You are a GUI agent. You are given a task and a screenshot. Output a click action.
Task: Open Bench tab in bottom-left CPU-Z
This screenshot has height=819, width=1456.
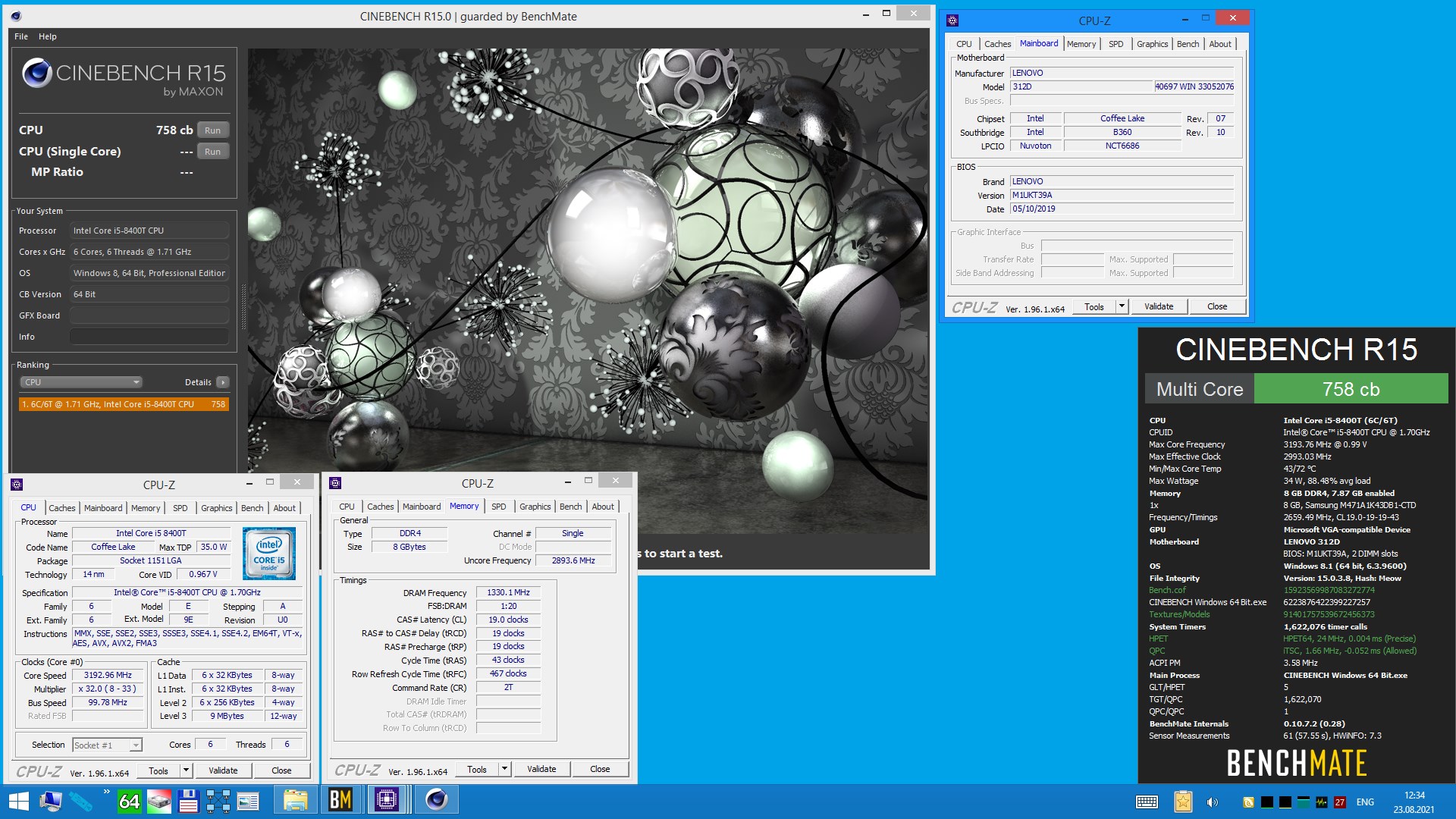253,508
